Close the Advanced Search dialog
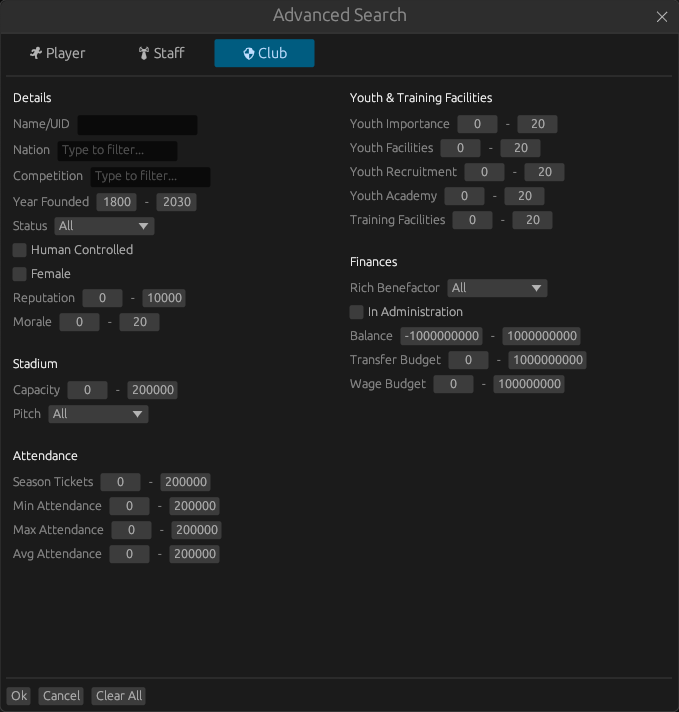Viewport: 679px width, 712px height. (661, 17)
